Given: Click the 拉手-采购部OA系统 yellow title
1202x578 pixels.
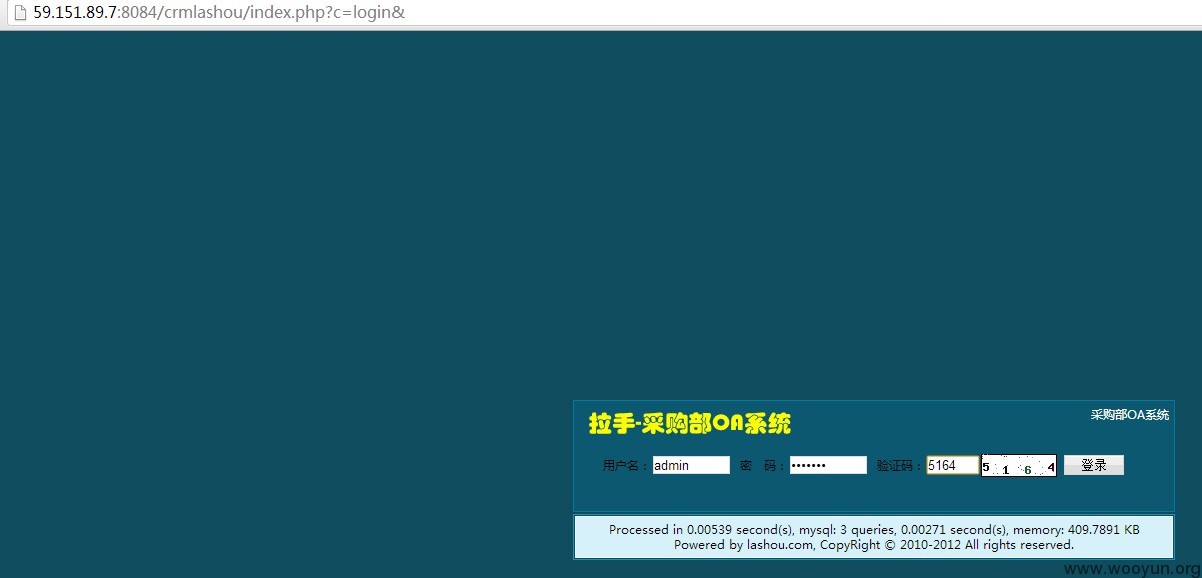Looking at the screenshot, I should click(x=690, y=423).
